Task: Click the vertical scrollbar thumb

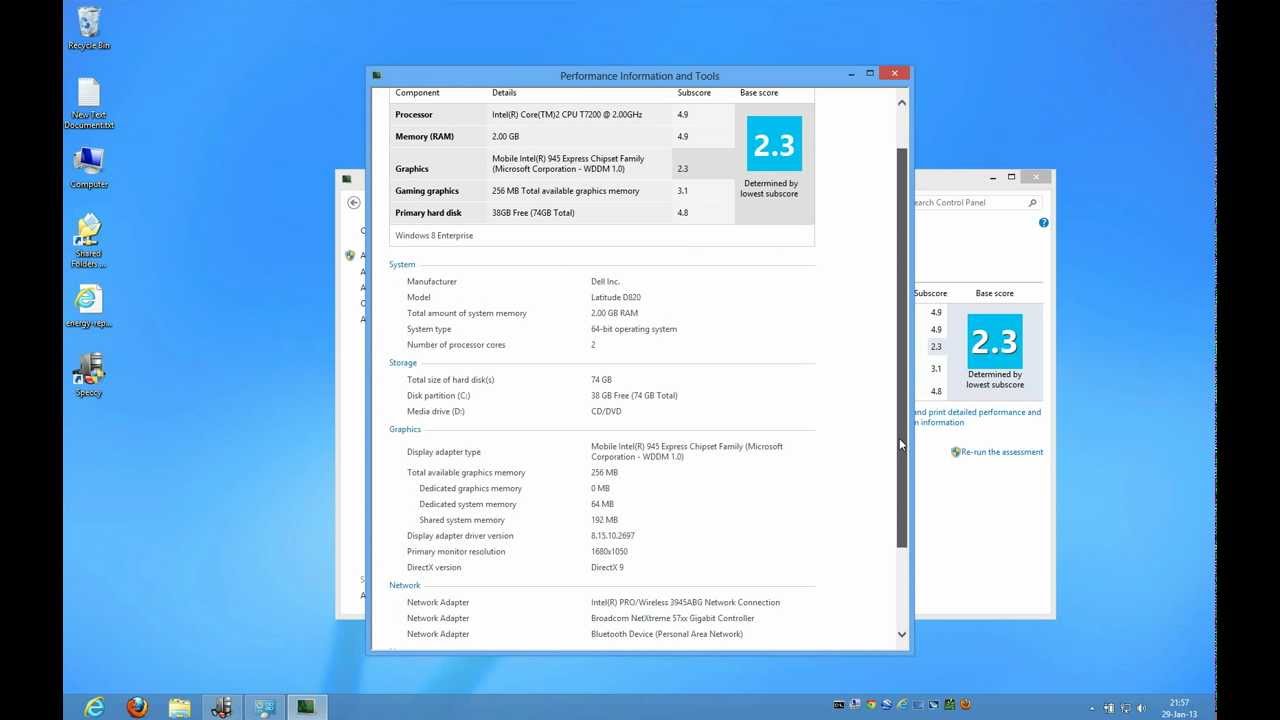Action: point(901,347)
